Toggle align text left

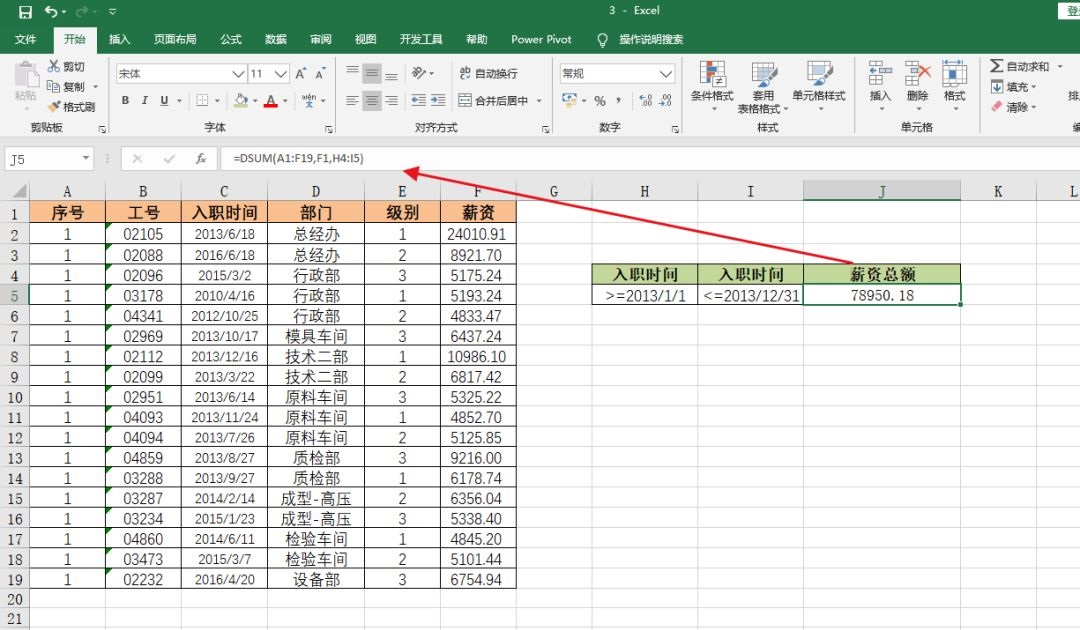click(x=352, y=101)
